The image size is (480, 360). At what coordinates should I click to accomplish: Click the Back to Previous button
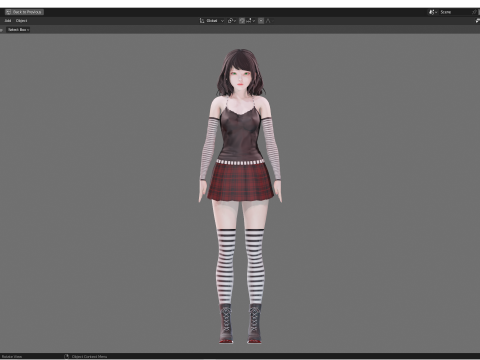click(24, 12)
